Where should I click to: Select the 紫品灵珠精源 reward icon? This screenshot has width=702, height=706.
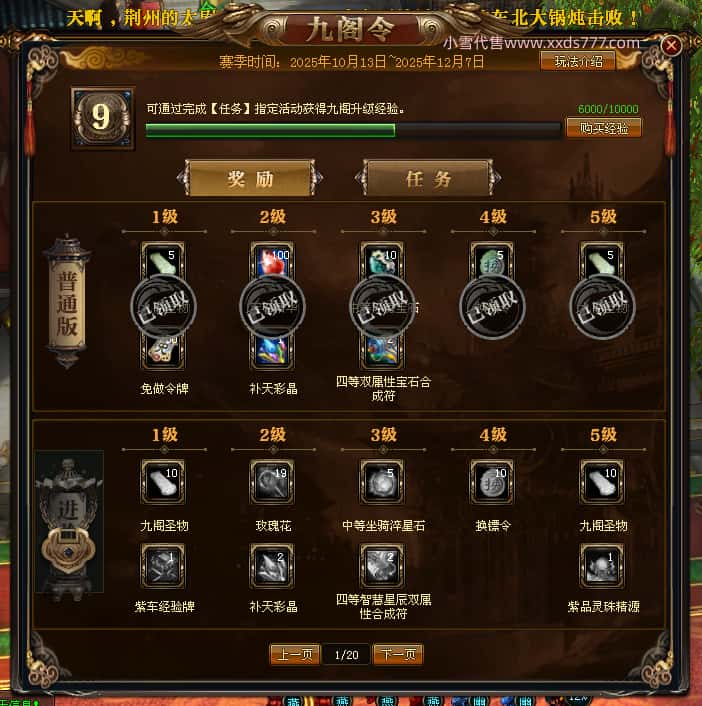click(602, 566)
